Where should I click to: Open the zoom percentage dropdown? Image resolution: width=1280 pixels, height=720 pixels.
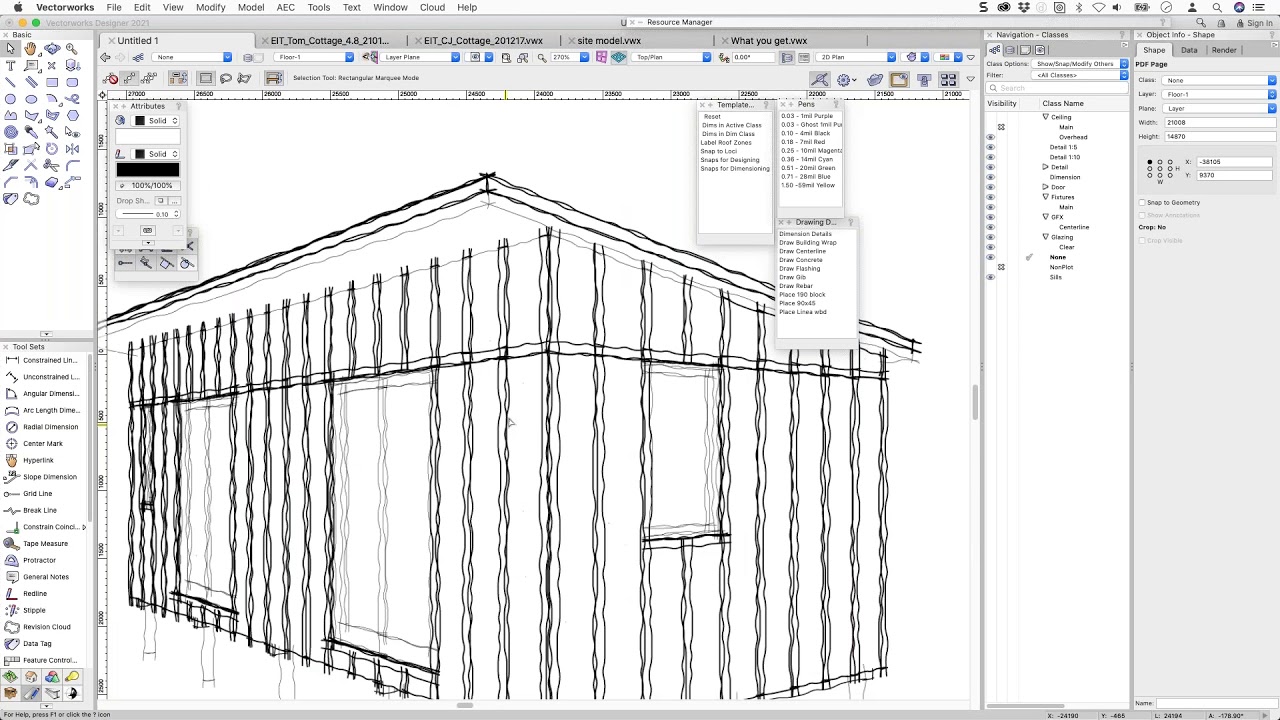[570, 57]
